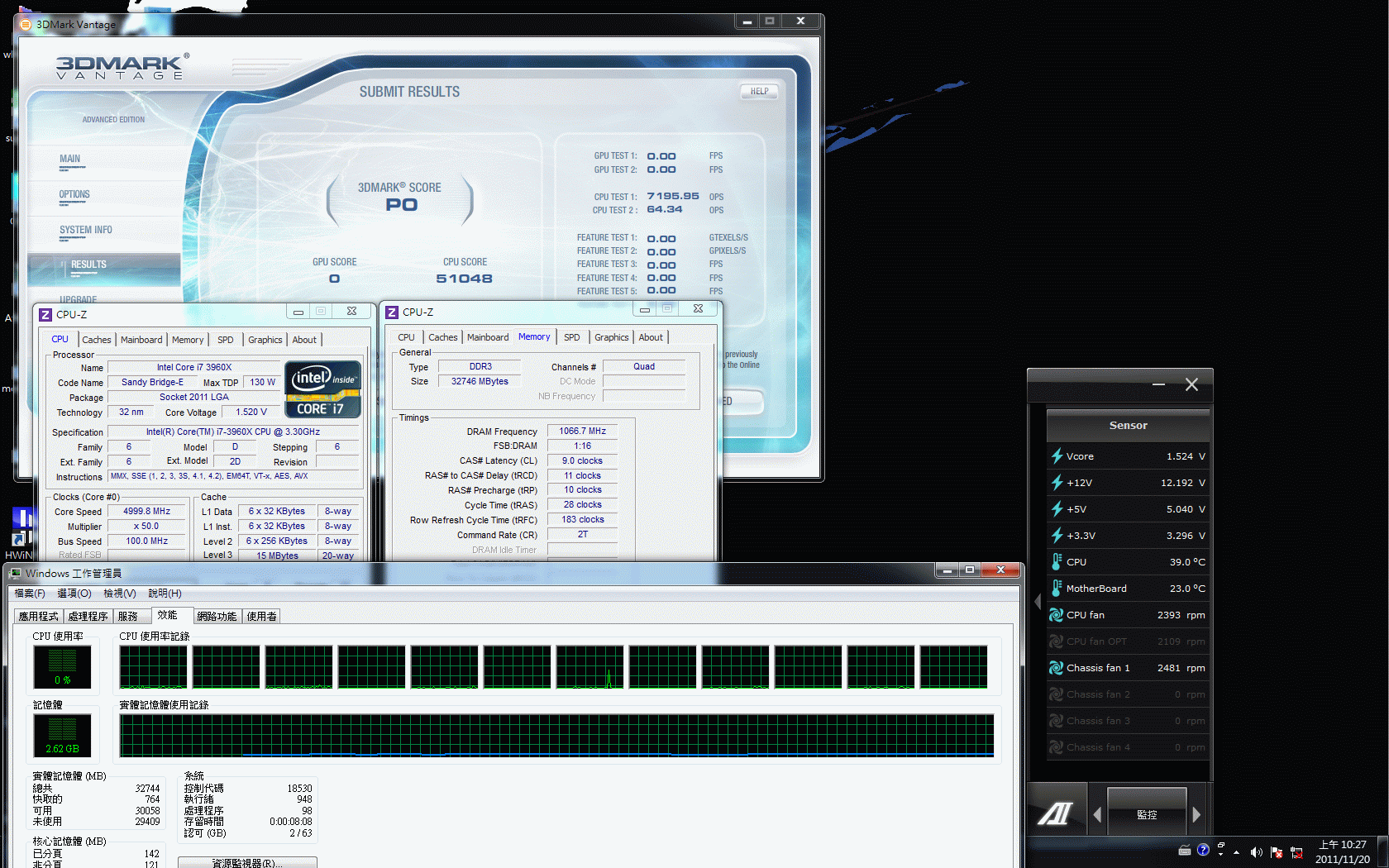
Task: Click the volume speaker tray icon
Action: click(1257, 852)
